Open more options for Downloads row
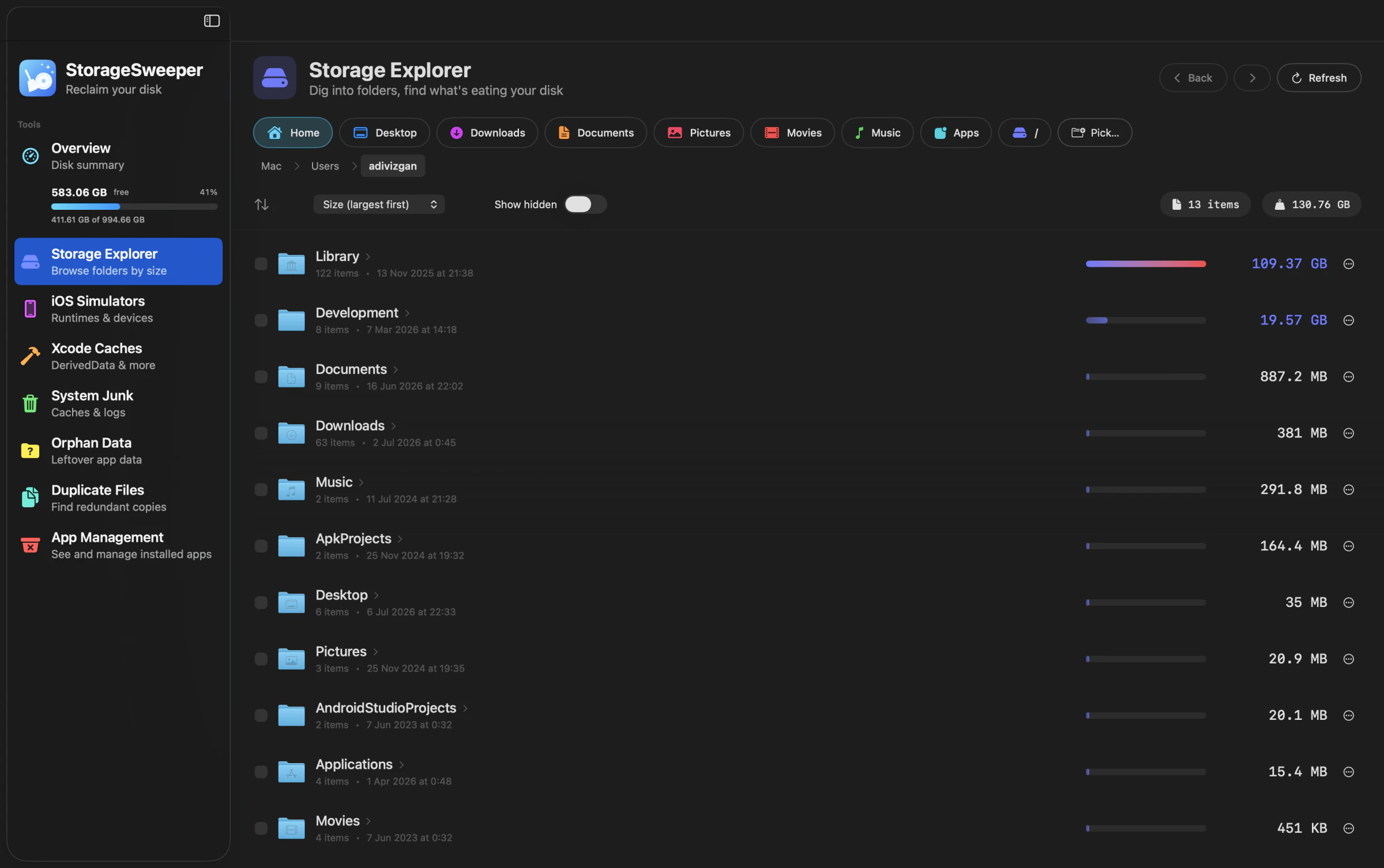The image size is (1384, 868). pyautogui.click(x=1349, y=433)
